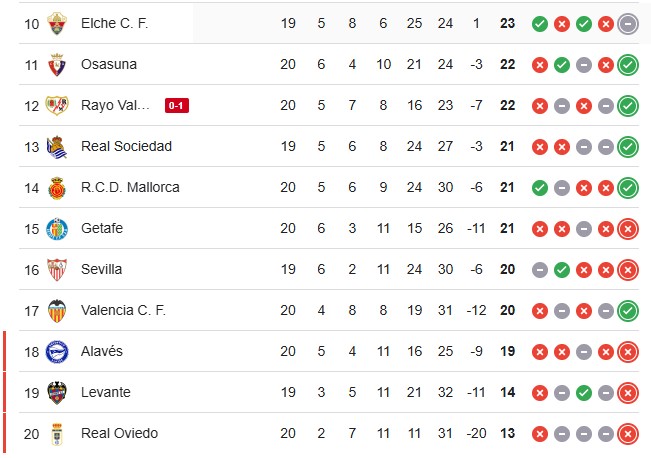651x458 pixels.
Task: Click the Real Oviedo club crest
Action: point(57,433)
